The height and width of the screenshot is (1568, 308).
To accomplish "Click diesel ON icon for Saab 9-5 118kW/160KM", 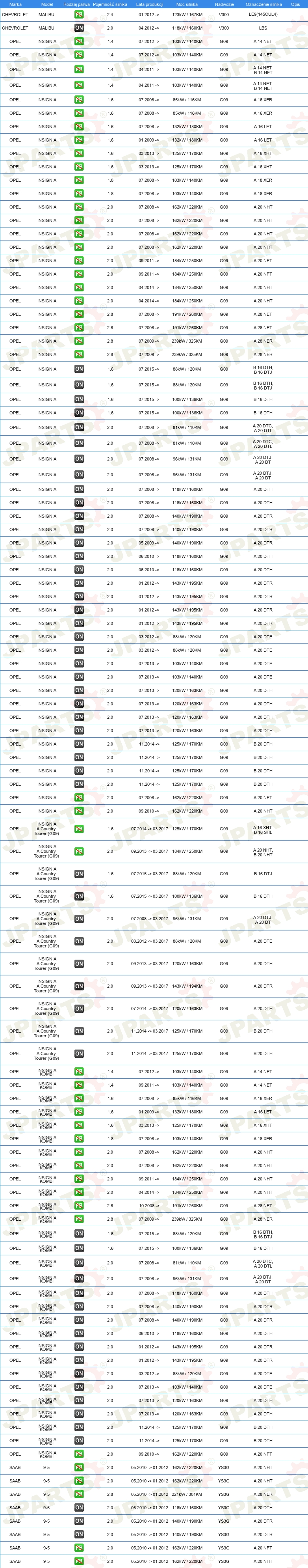I will [79, 1507].
